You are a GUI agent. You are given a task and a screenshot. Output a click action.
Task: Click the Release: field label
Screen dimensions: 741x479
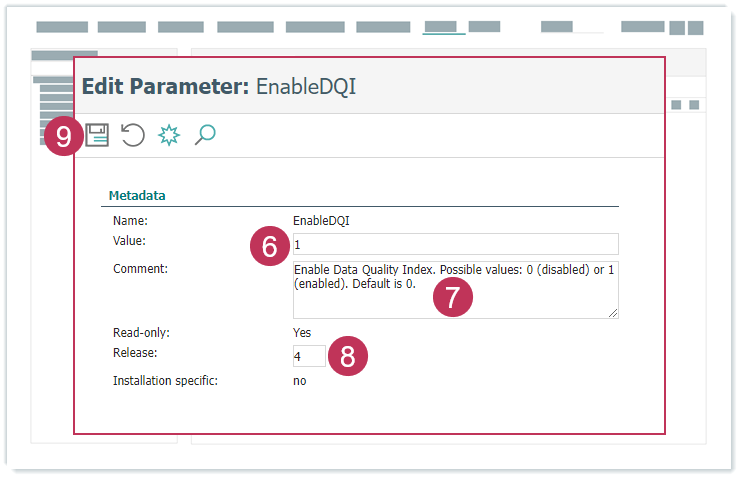click(x=135, y=353)
